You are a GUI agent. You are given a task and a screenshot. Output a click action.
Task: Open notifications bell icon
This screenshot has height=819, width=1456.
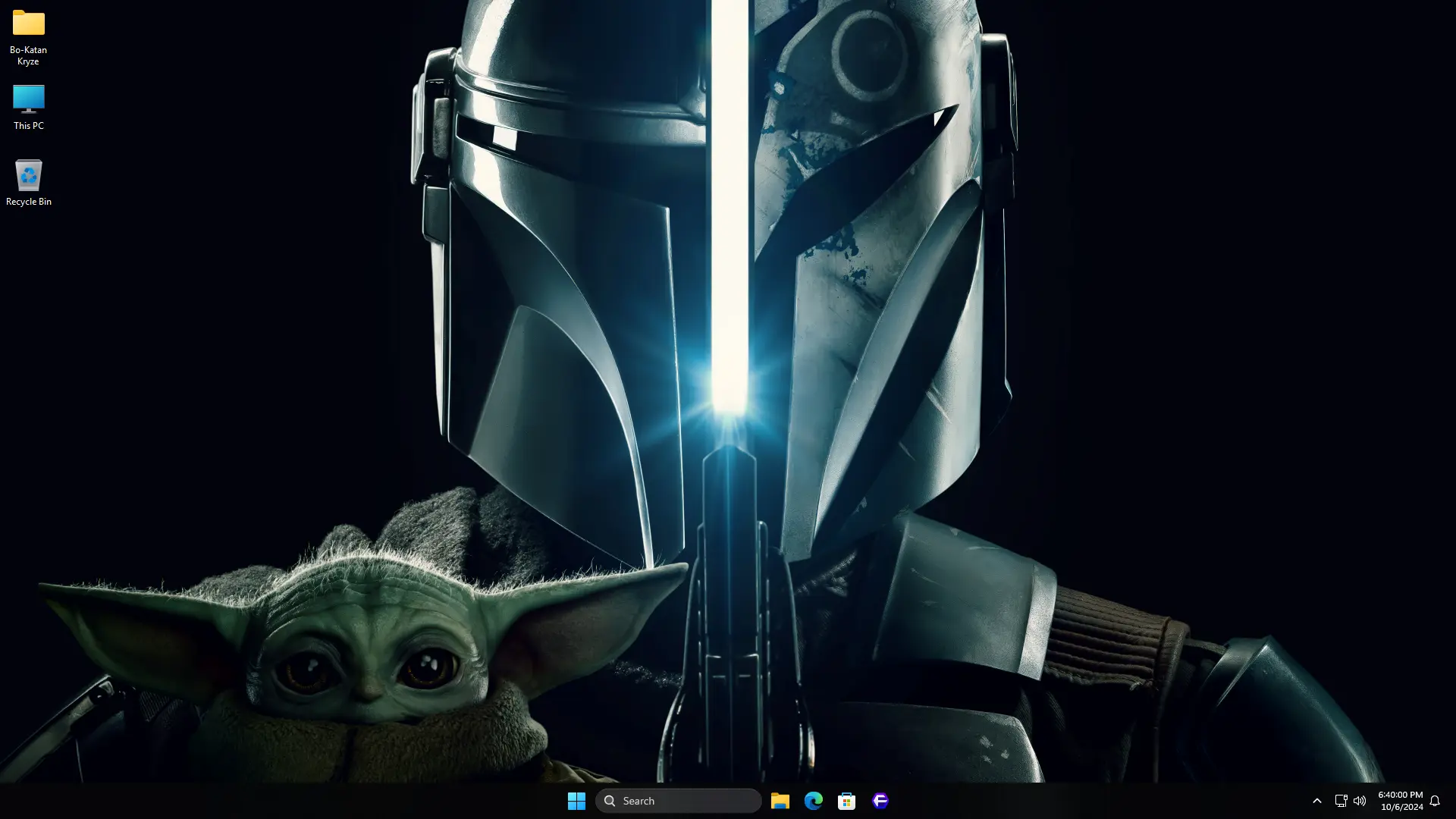[x=1435, y=801]
